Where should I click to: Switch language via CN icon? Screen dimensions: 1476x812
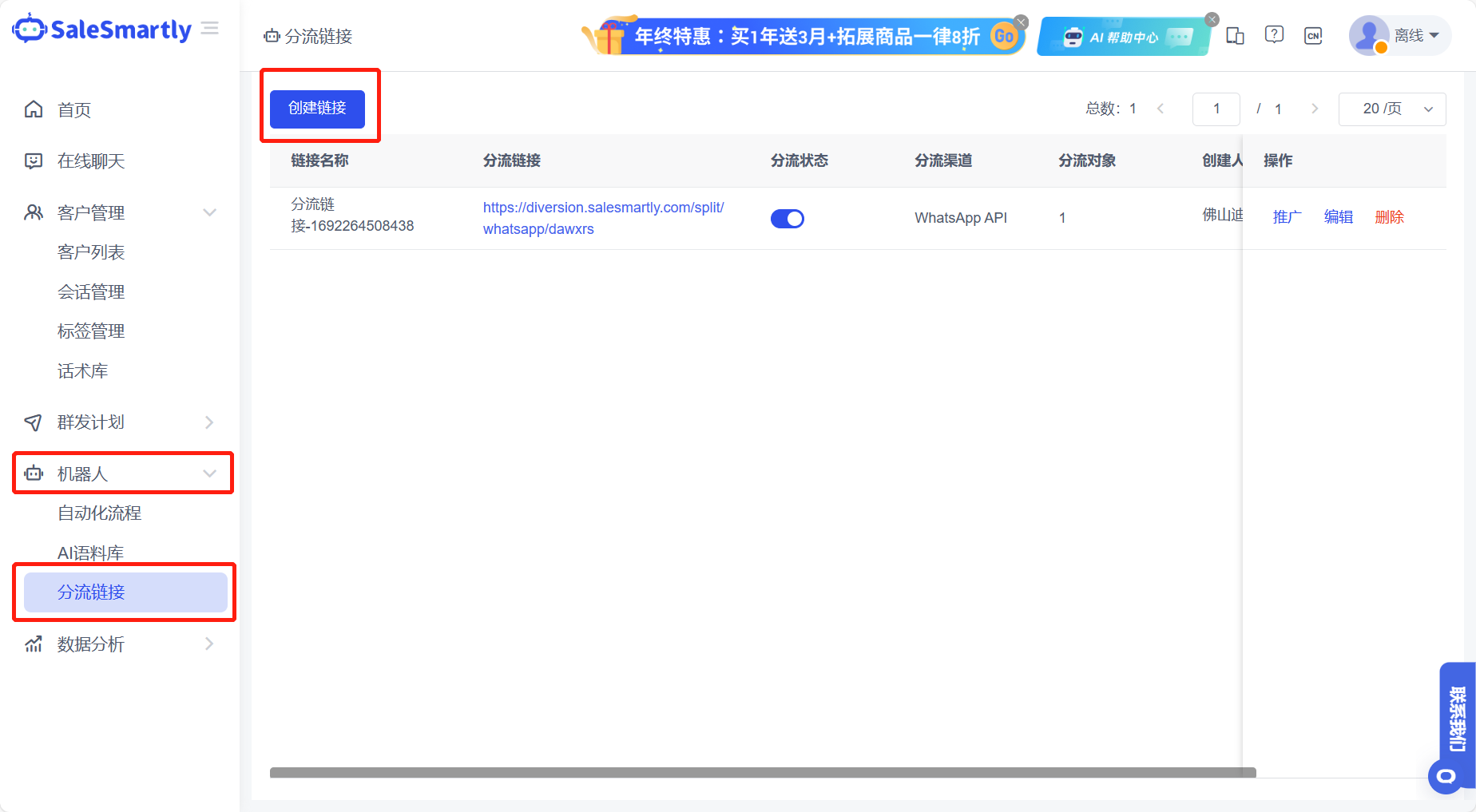click(1313, 36)
